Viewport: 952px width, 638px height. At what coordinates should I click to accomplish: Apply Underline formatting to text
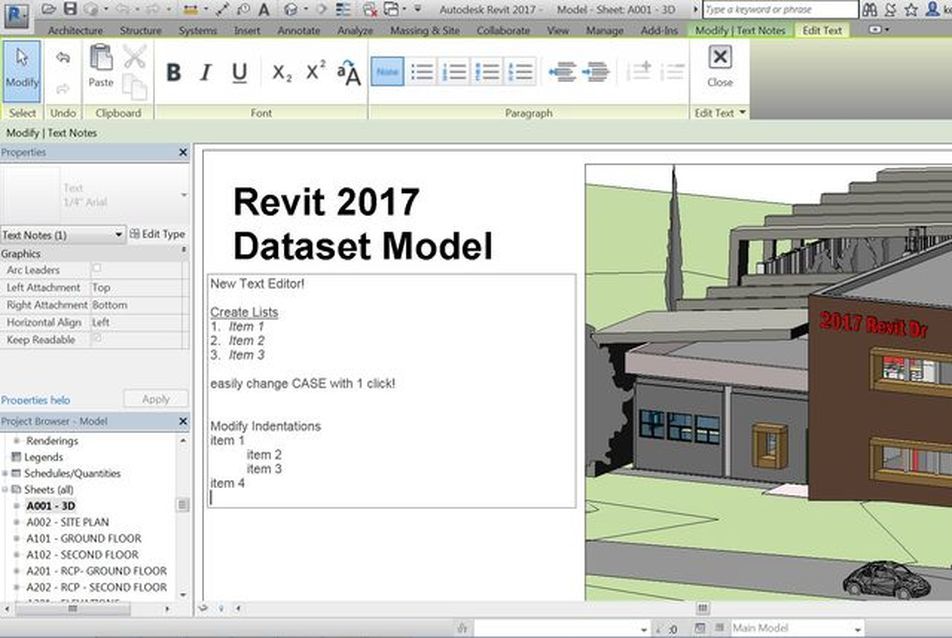click(x=239, y=72)
